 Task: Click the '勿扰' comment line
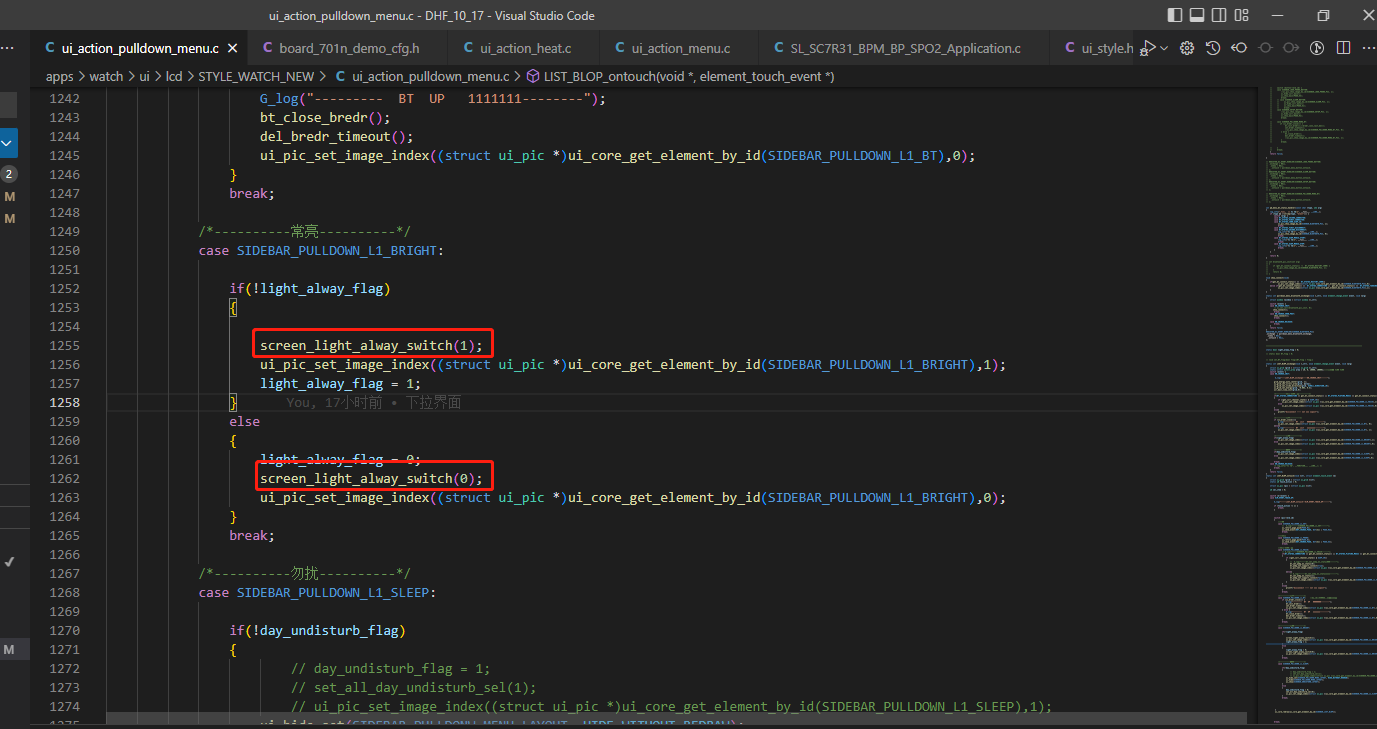pos(304,573)
